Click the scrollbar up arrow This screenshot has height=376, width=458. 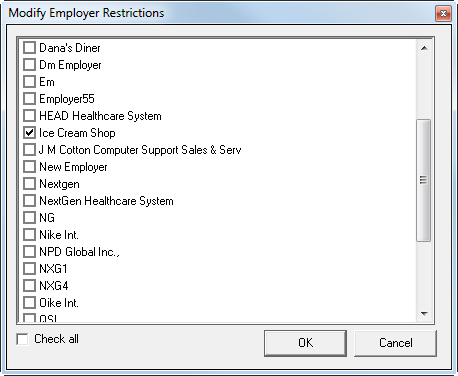pyautogui.click(x=424, y=48)
